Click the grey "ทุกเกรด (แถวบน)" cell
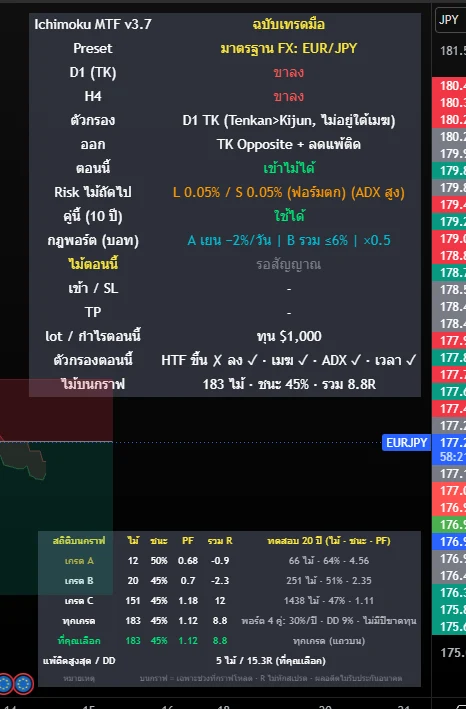Image resolution: width=466 pixels, height=709 pixels. (329, 641)
